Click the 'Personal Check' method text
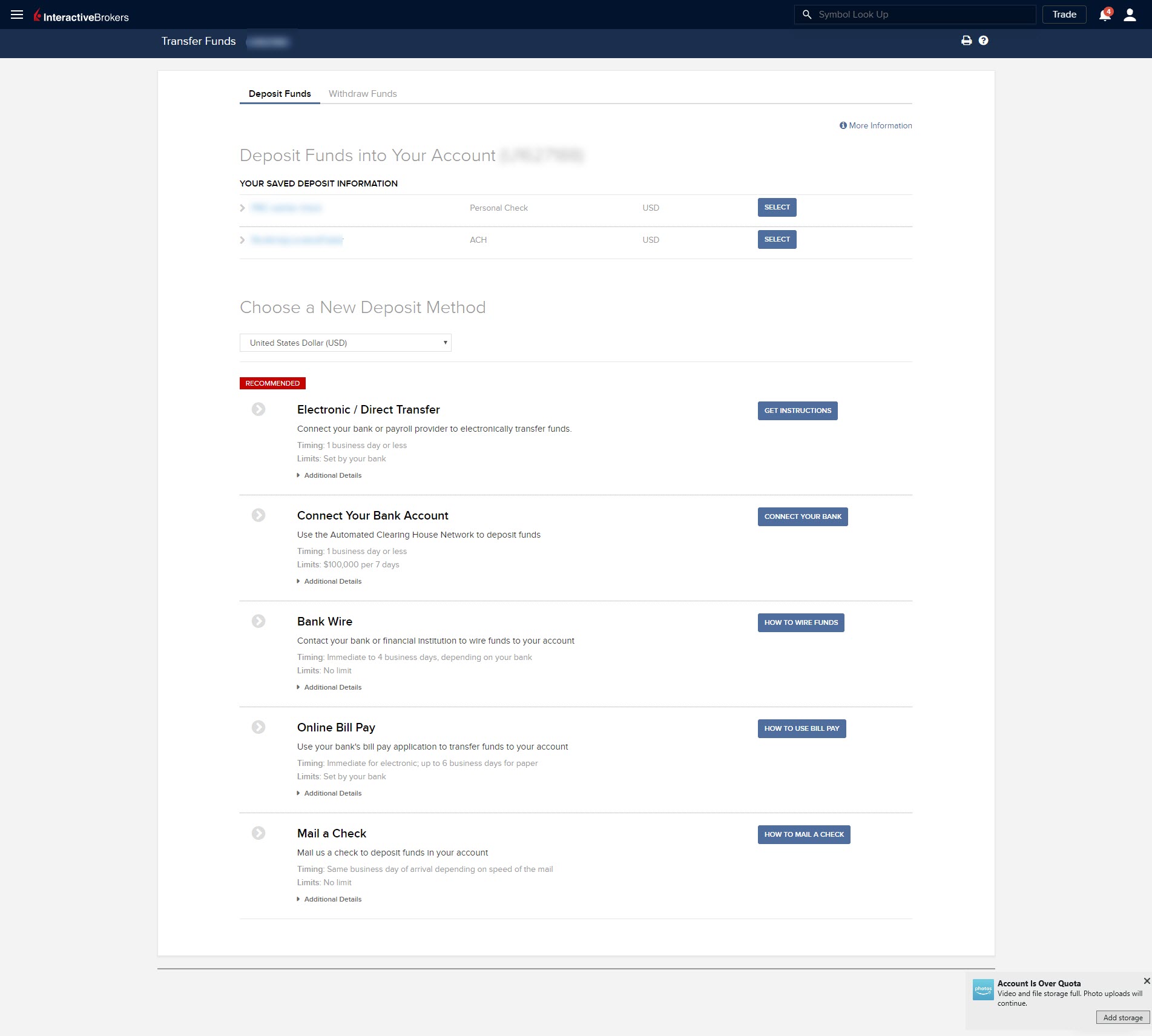1152x1036 pixels. (499, 208)
